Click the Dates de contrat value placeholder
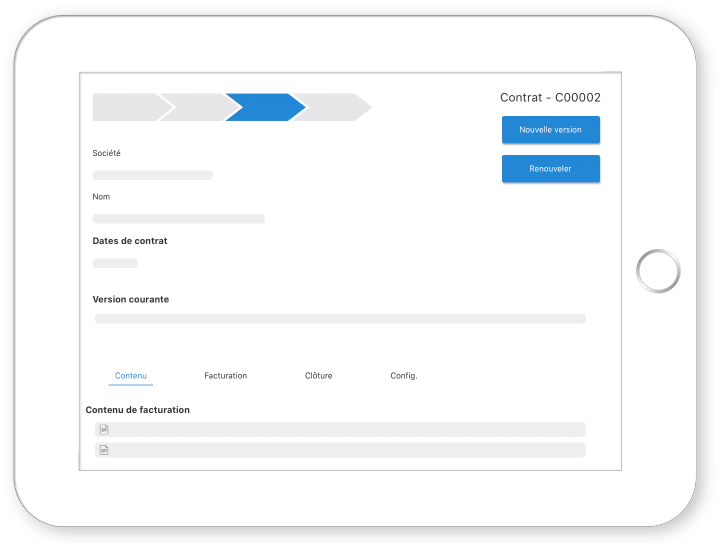The image size is (721, 550). point(115,263)
